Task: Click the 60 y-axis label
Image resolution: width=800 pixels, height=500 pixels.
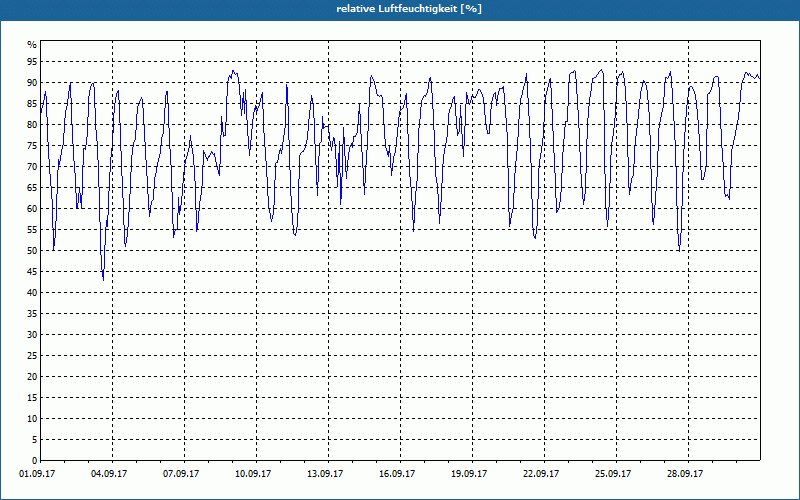Action: coord(32,209)
